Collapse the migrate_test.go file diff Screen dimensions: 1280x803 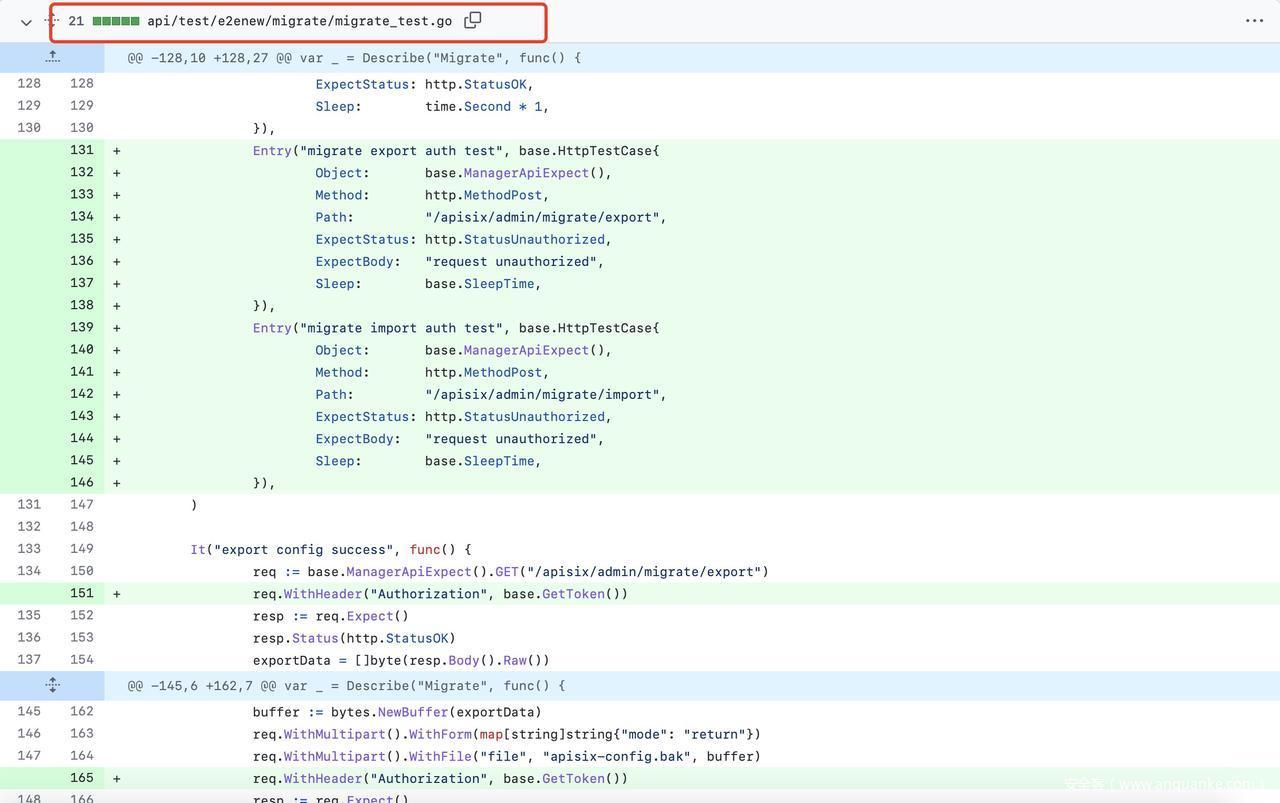26,21
